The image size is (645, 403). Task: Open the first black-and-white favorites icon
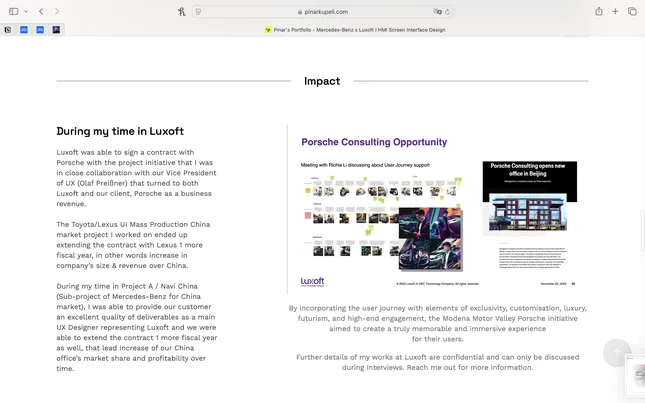(8, 30)
